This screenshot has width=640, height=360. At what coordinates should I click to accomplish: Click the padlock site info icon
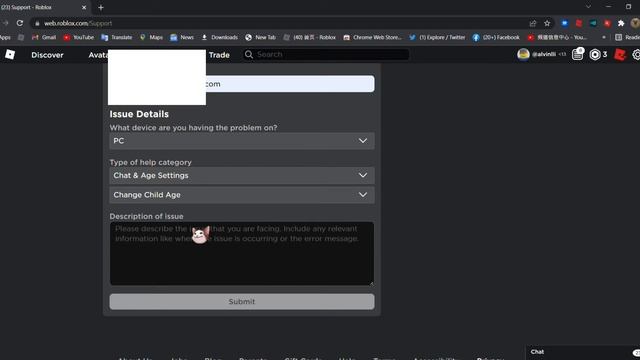(37, 24)
